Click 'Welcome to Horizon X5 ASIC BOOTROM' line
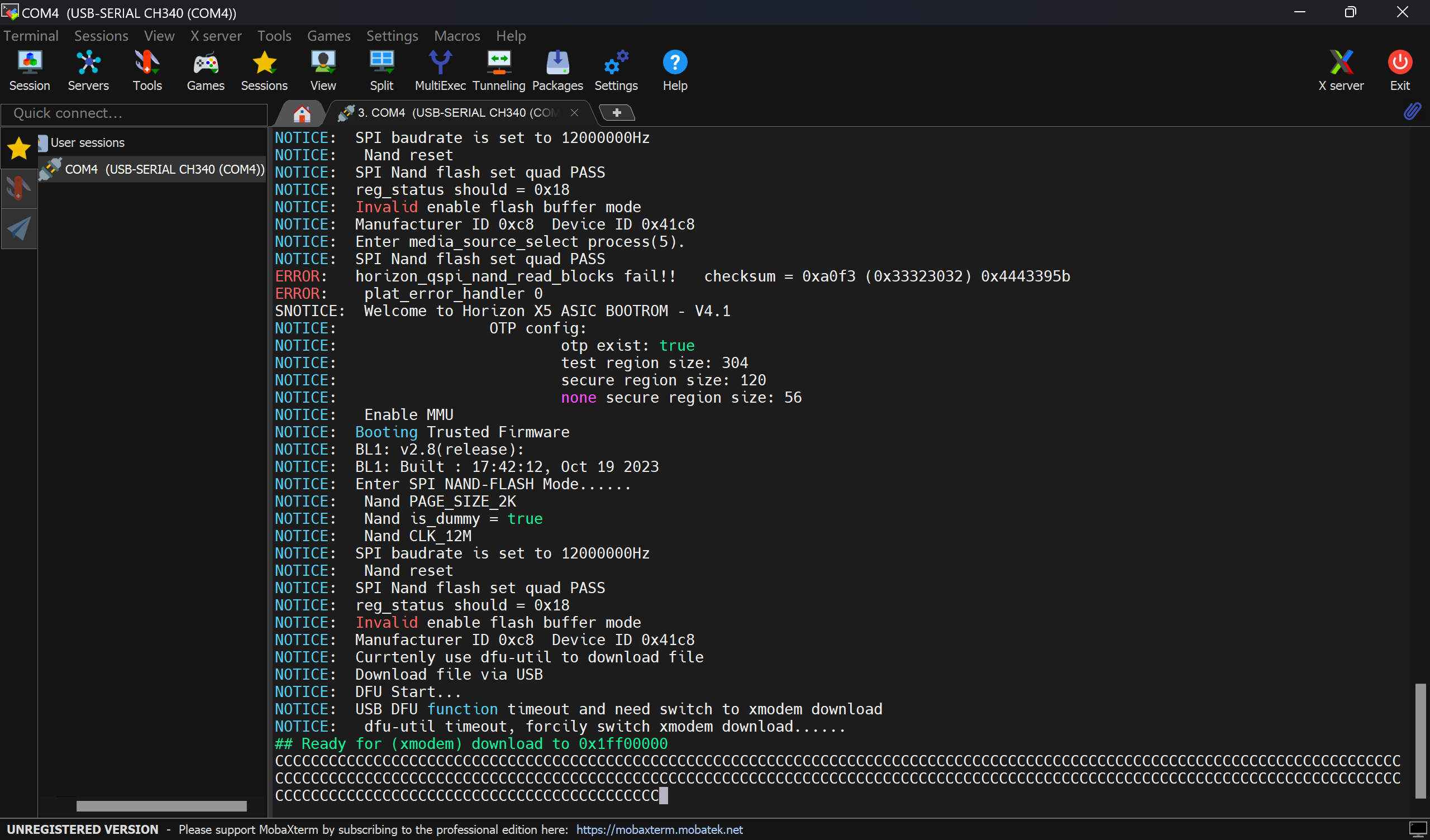 (502, 311)
